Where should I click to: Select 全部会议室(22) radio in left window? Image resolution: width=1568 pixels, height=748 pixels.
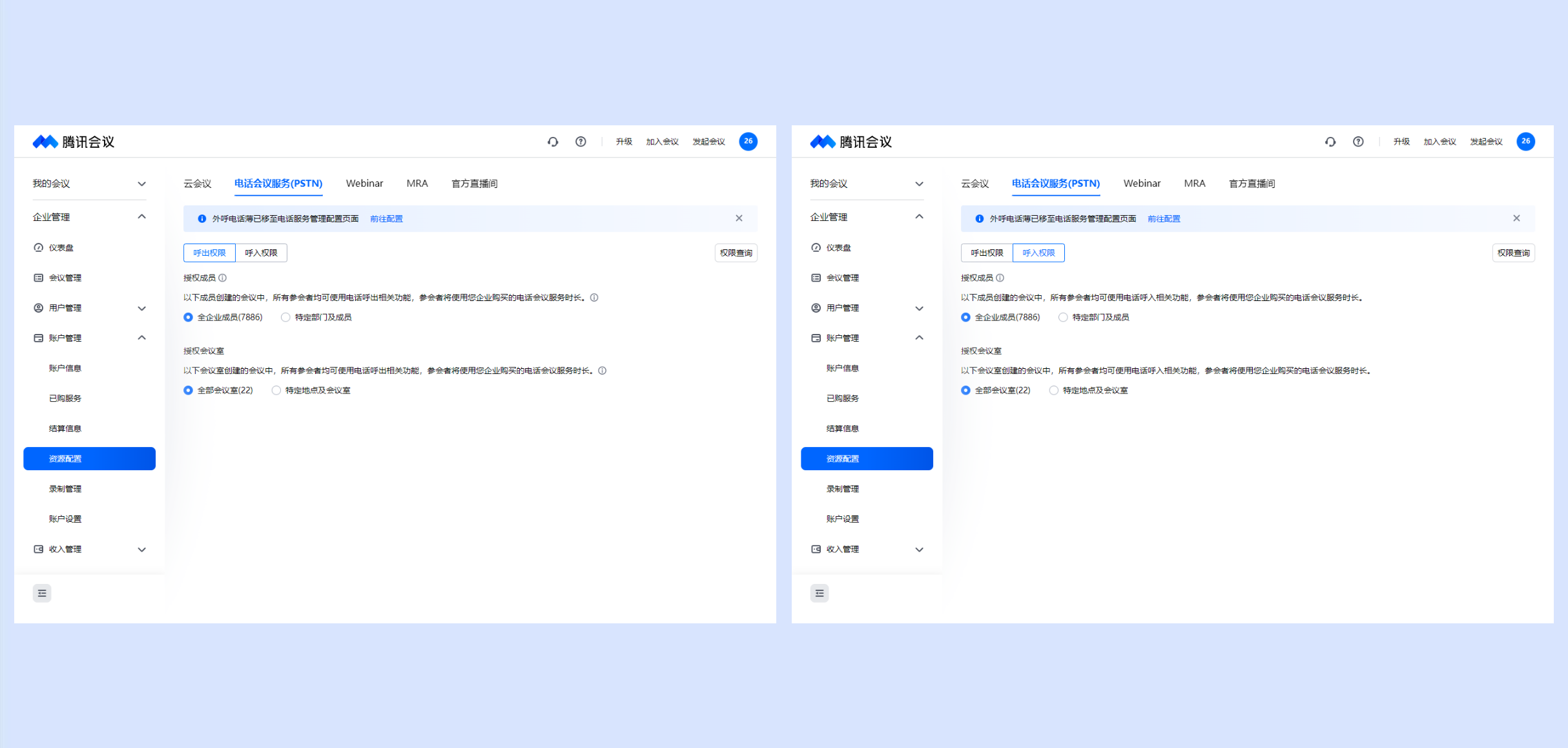tap(189, 390)
